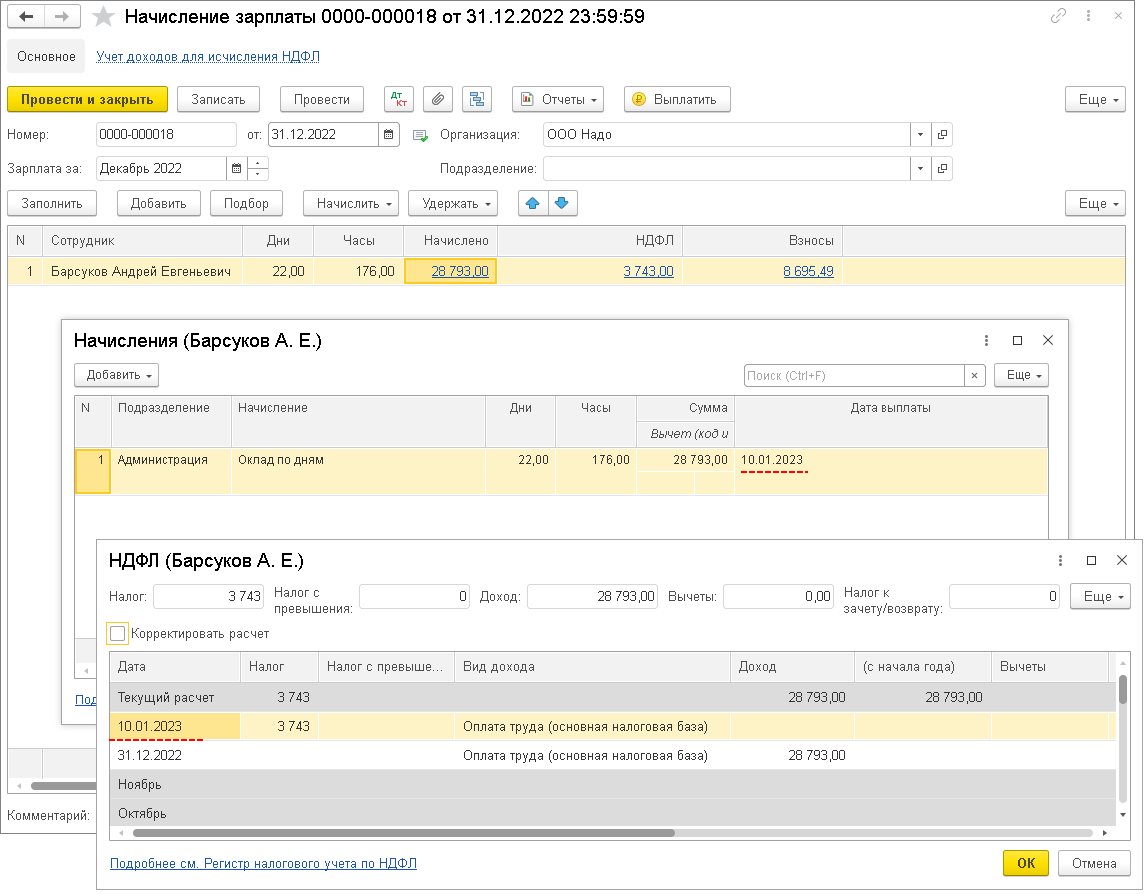Select the Оклад по дням accrual cell

tap(358, 471)
